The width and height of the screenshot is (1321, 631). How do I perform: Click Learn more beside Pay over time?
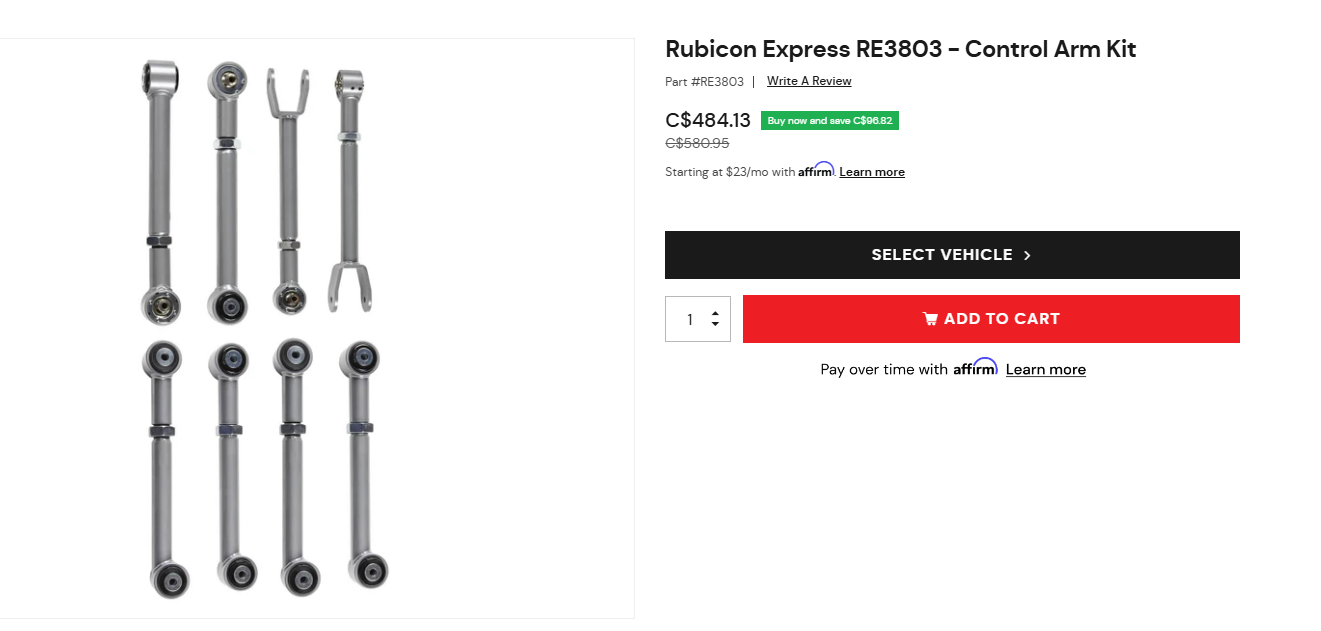1045,370
